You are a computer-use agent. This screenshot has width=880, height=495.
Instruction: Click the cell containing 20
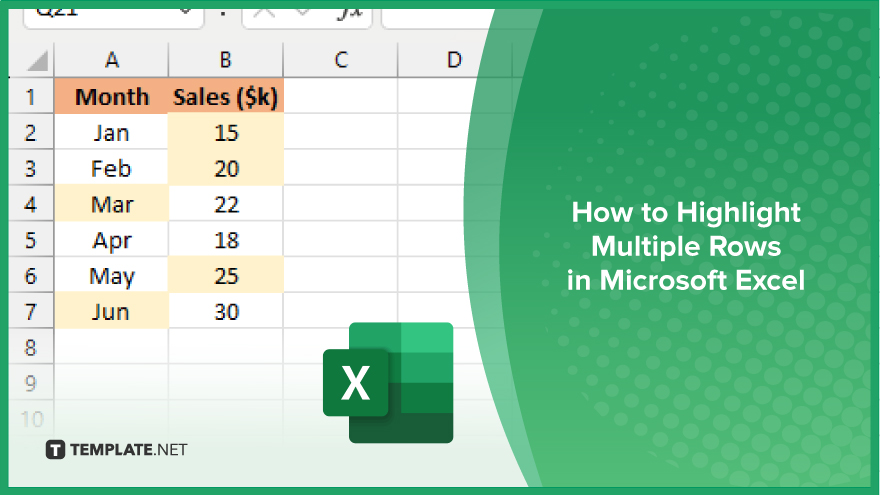[226, 168]
